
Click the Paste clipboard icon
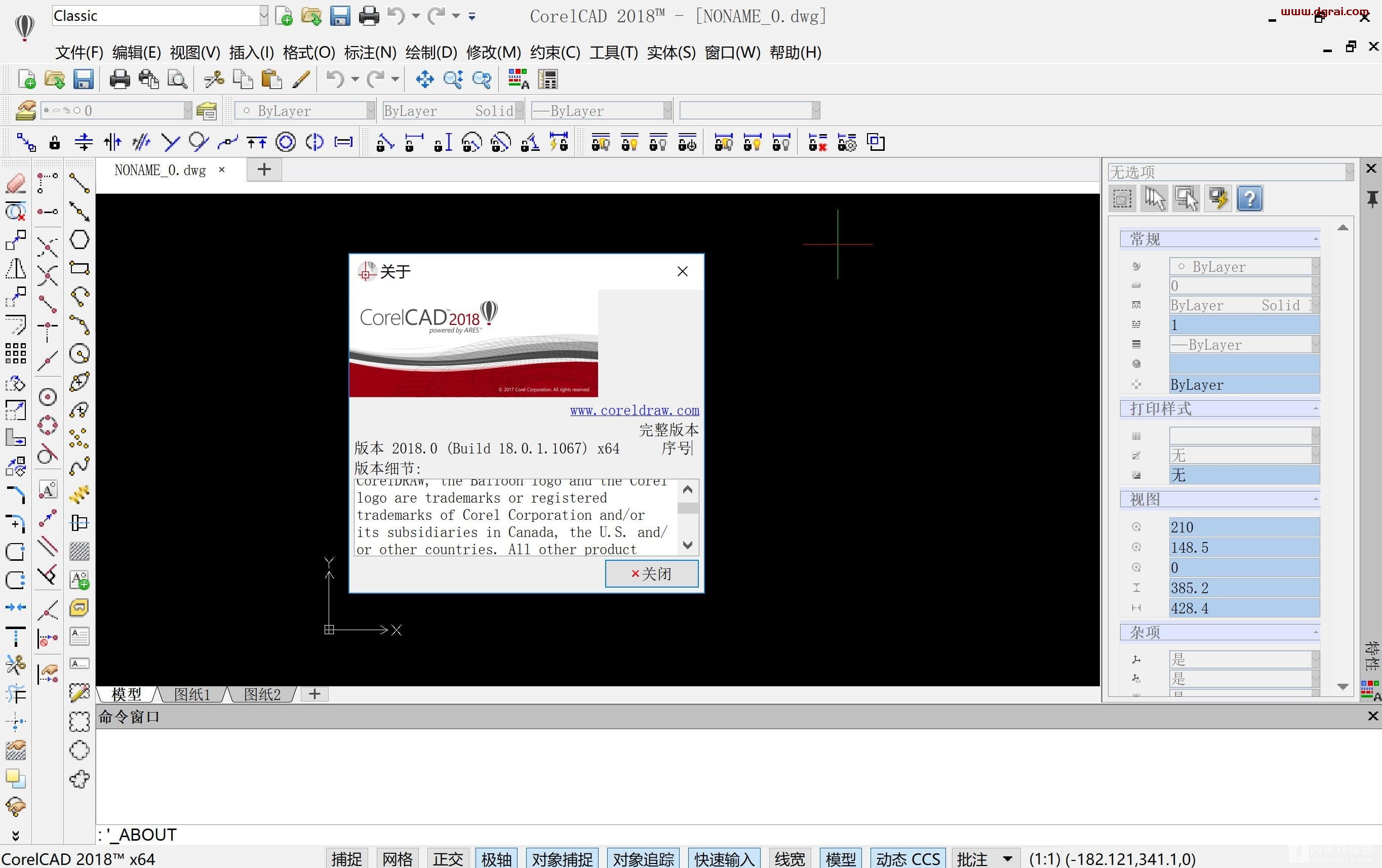(x=271, y=79)
